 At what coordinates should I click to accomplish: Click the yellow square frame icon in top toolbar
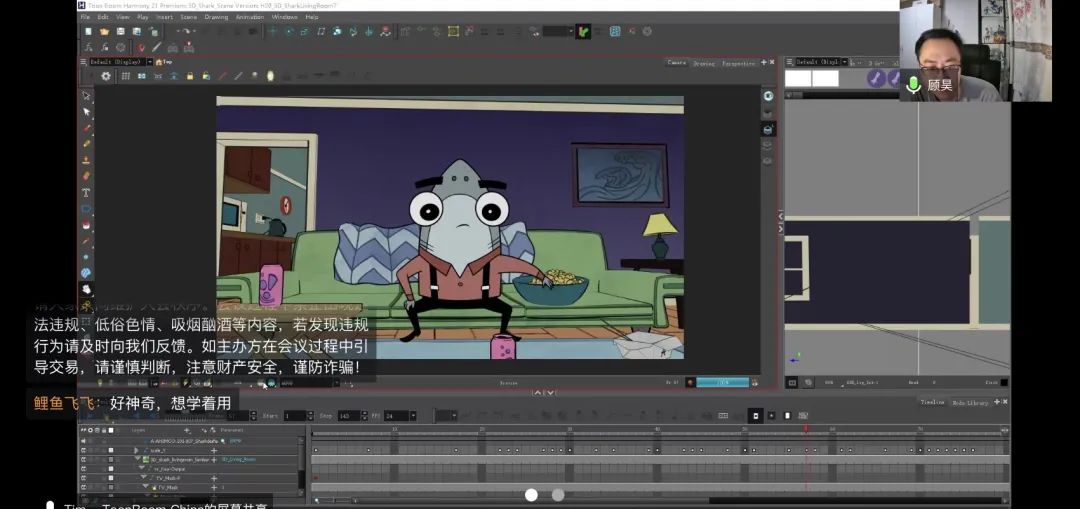pyautogui.click(x=453, y=32)
